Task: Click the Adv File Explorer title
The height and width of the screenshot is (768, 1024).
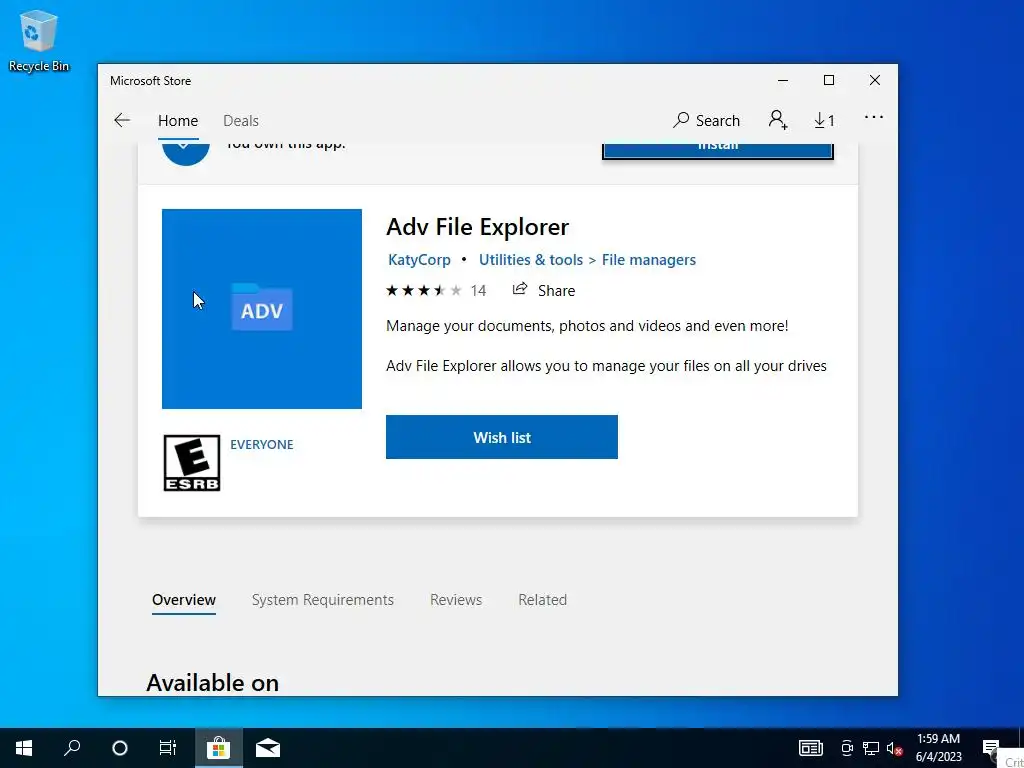Action: click(x=477, y=227)
